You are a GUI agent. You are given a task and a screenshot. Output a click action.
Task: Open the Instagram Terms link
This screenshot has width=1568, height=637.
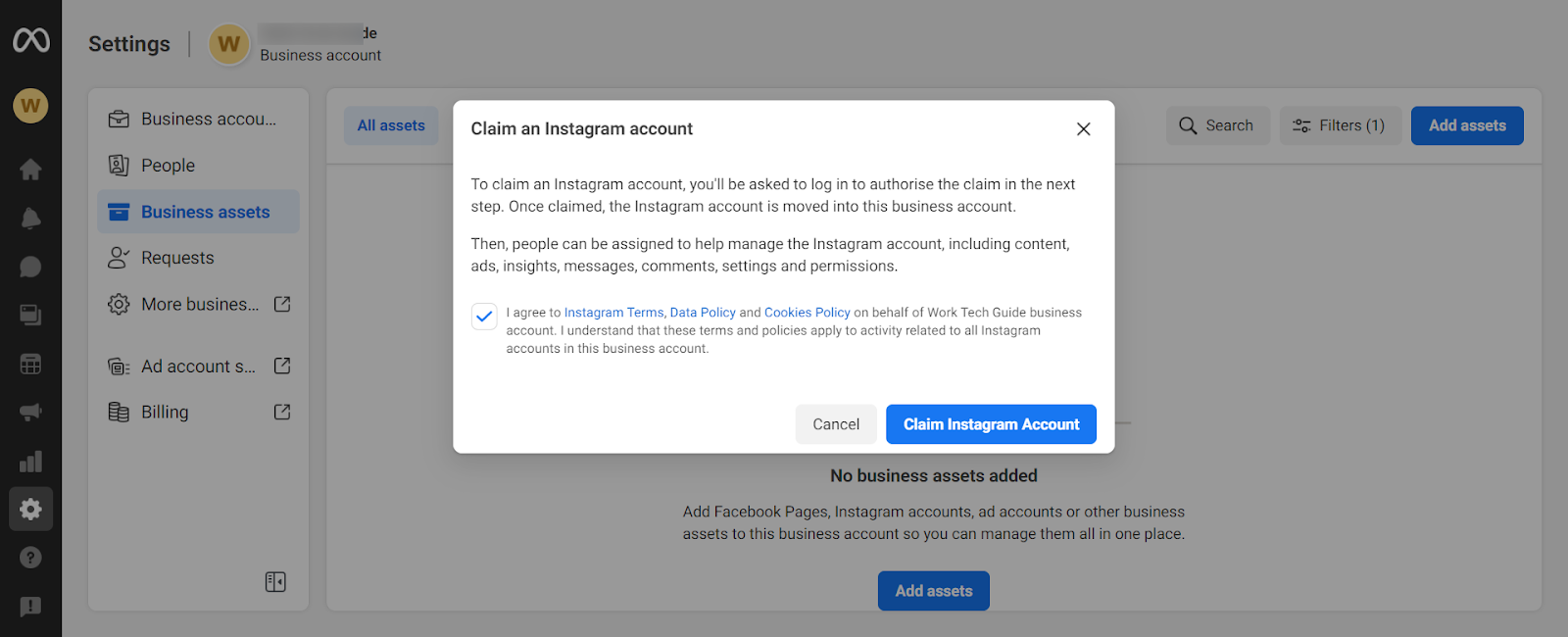pos(614,313)
